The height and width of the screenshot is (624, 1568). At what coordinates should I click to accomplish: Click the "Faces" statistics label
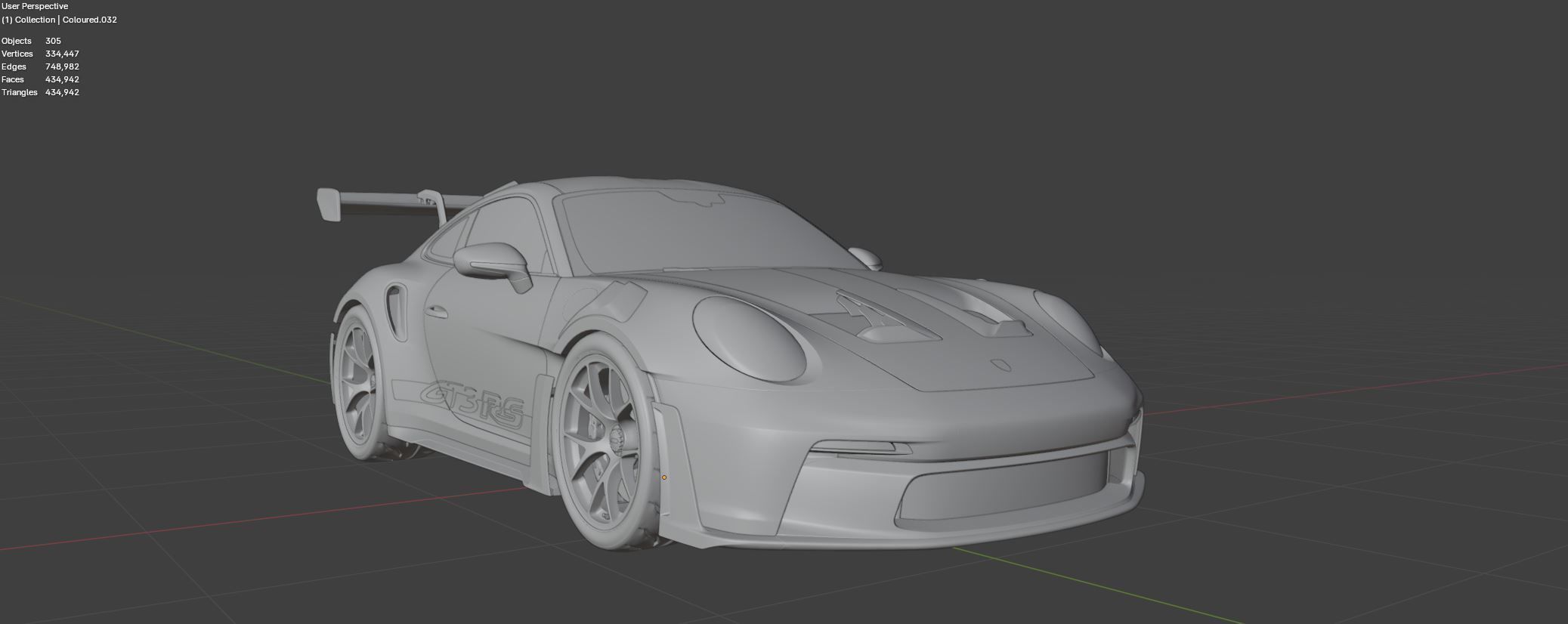click(x=13, y=79)
